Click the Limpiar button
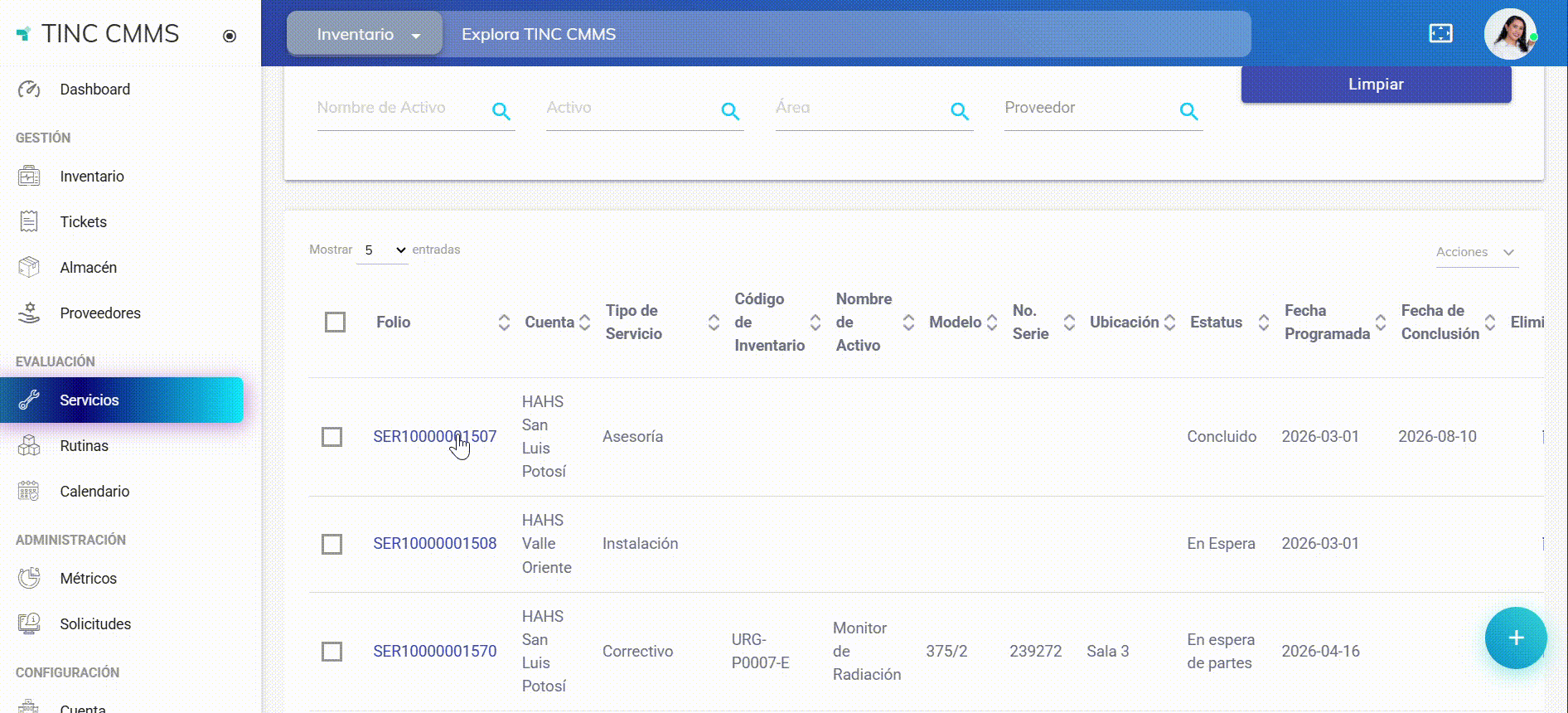 tap(1376, 85)
